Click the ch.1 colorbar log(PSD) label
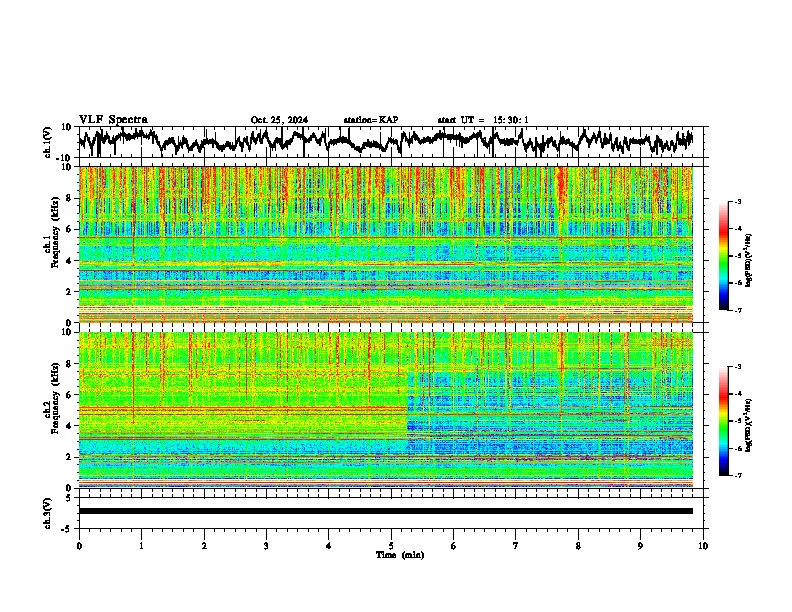Viewport: 792px width, 612px height. tap(749, 260)
